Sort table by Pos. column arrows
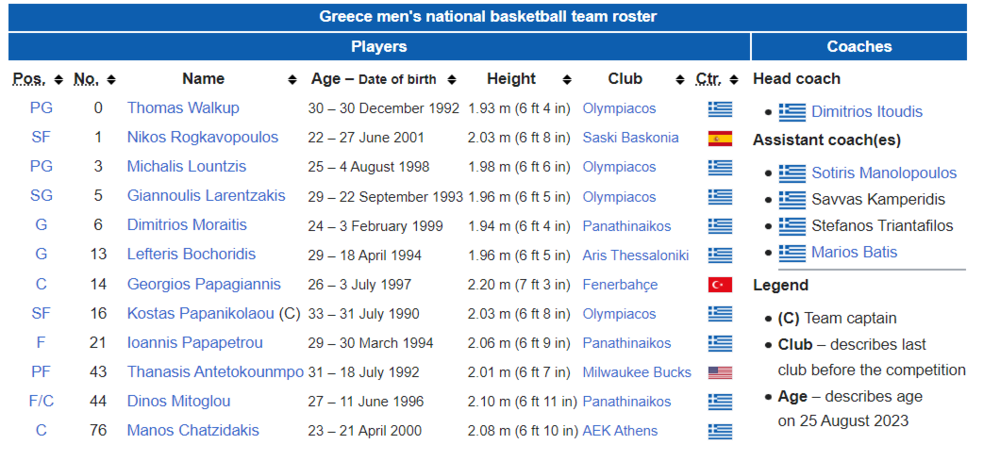 [58, 80]
